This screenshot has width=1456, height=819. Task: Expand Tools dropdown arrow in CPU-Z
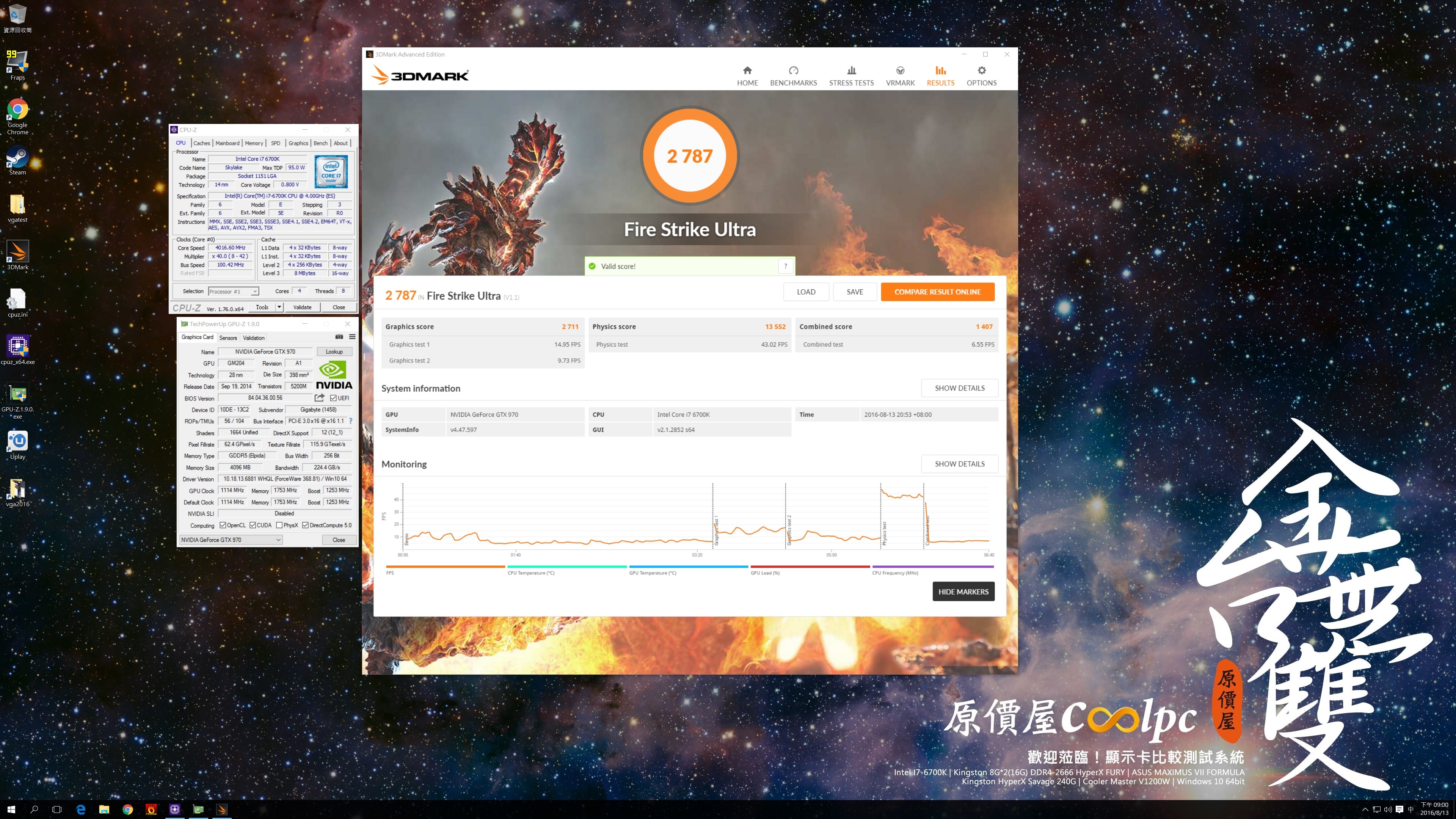[x=279, y=308]
